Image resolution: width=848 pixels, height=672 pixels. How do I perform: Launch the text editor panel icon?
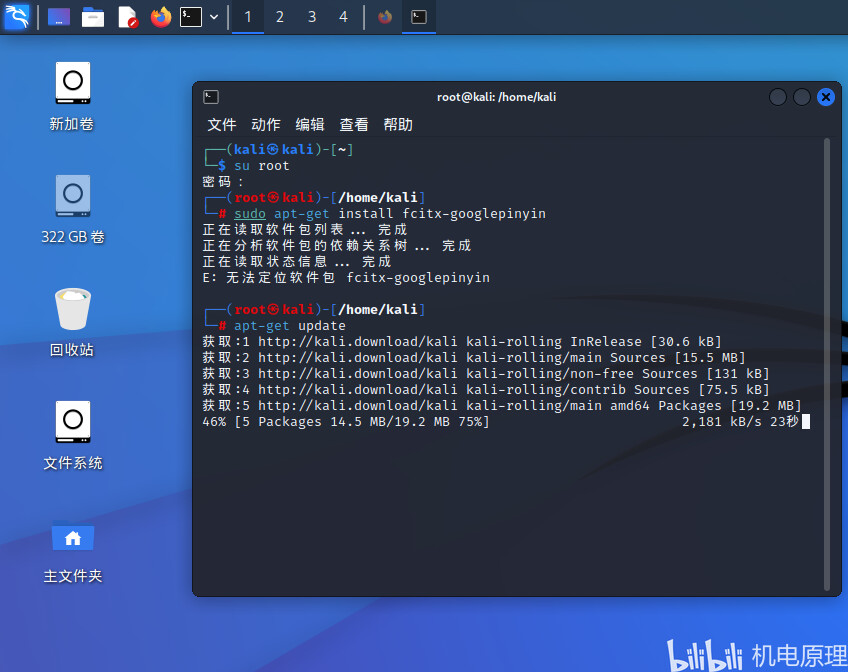128,17
